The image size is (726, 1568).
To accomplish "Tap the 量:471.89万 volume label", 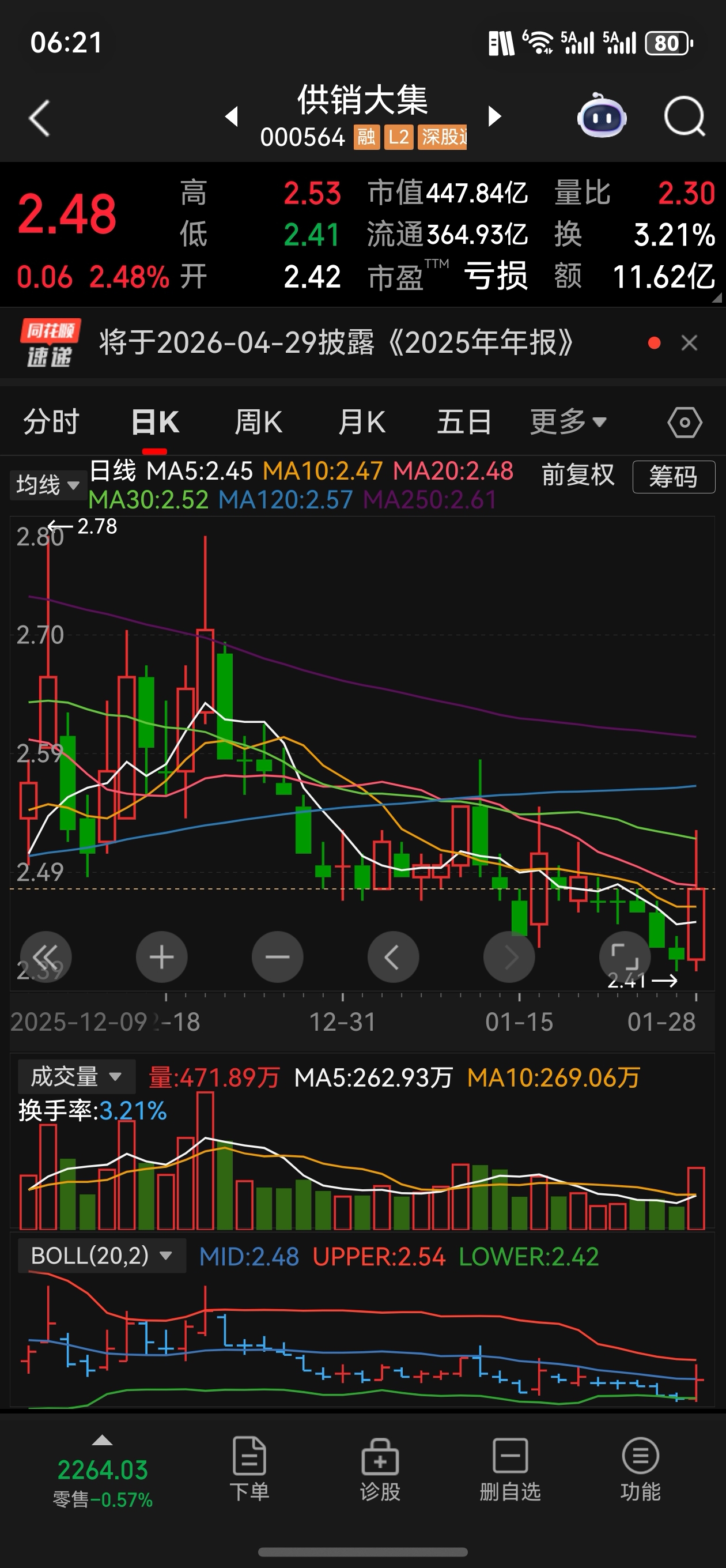I will [214, 1077].
